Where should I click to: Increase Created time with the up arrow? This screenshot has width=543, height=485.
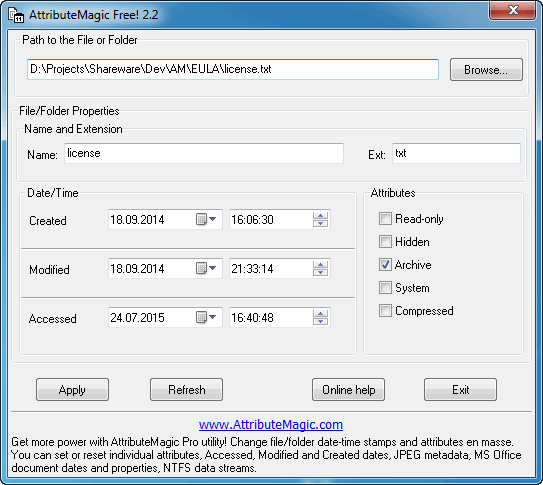click(320, 216)
